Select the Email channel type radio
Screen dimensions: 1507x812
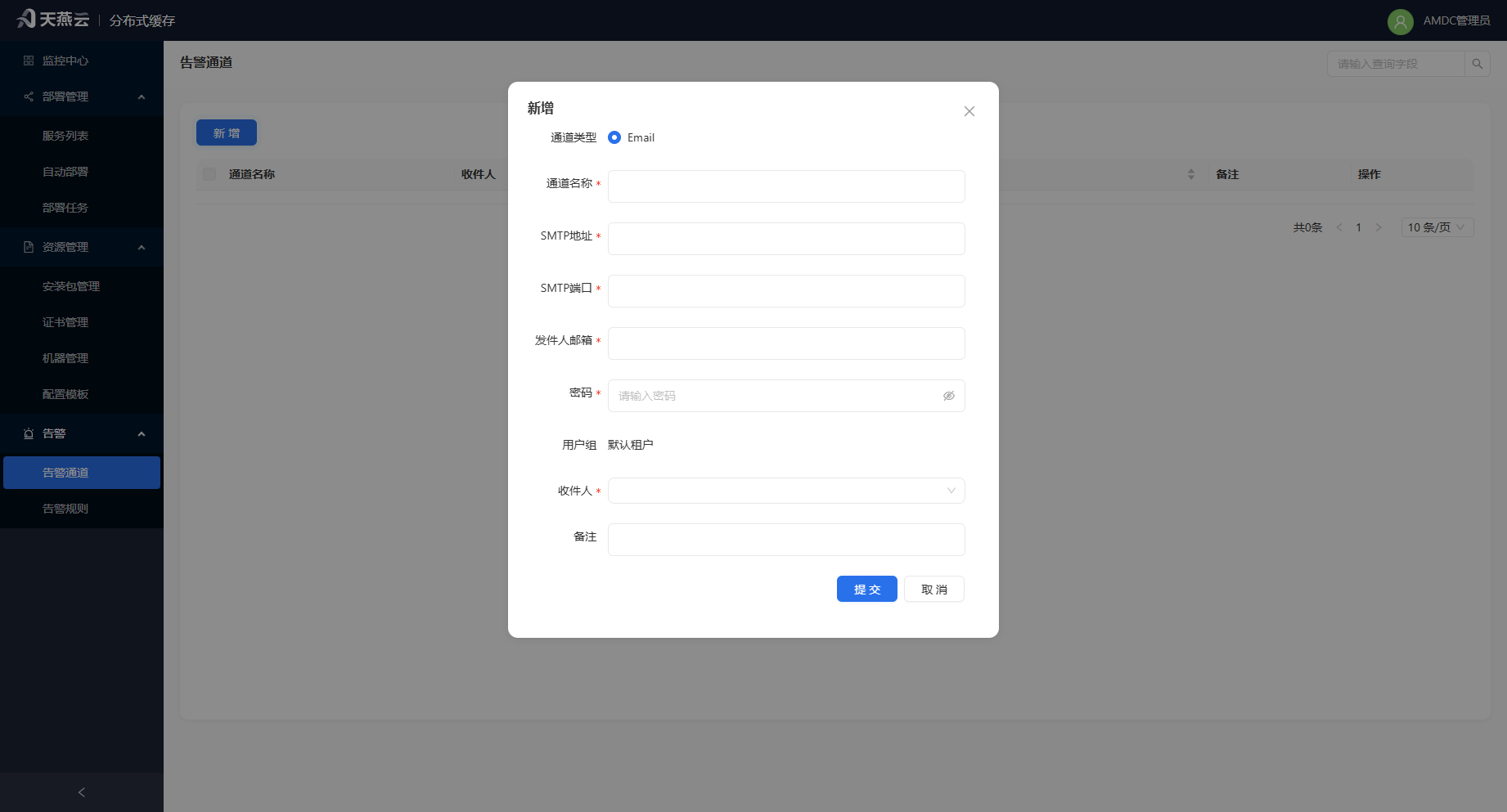point(614,137)
